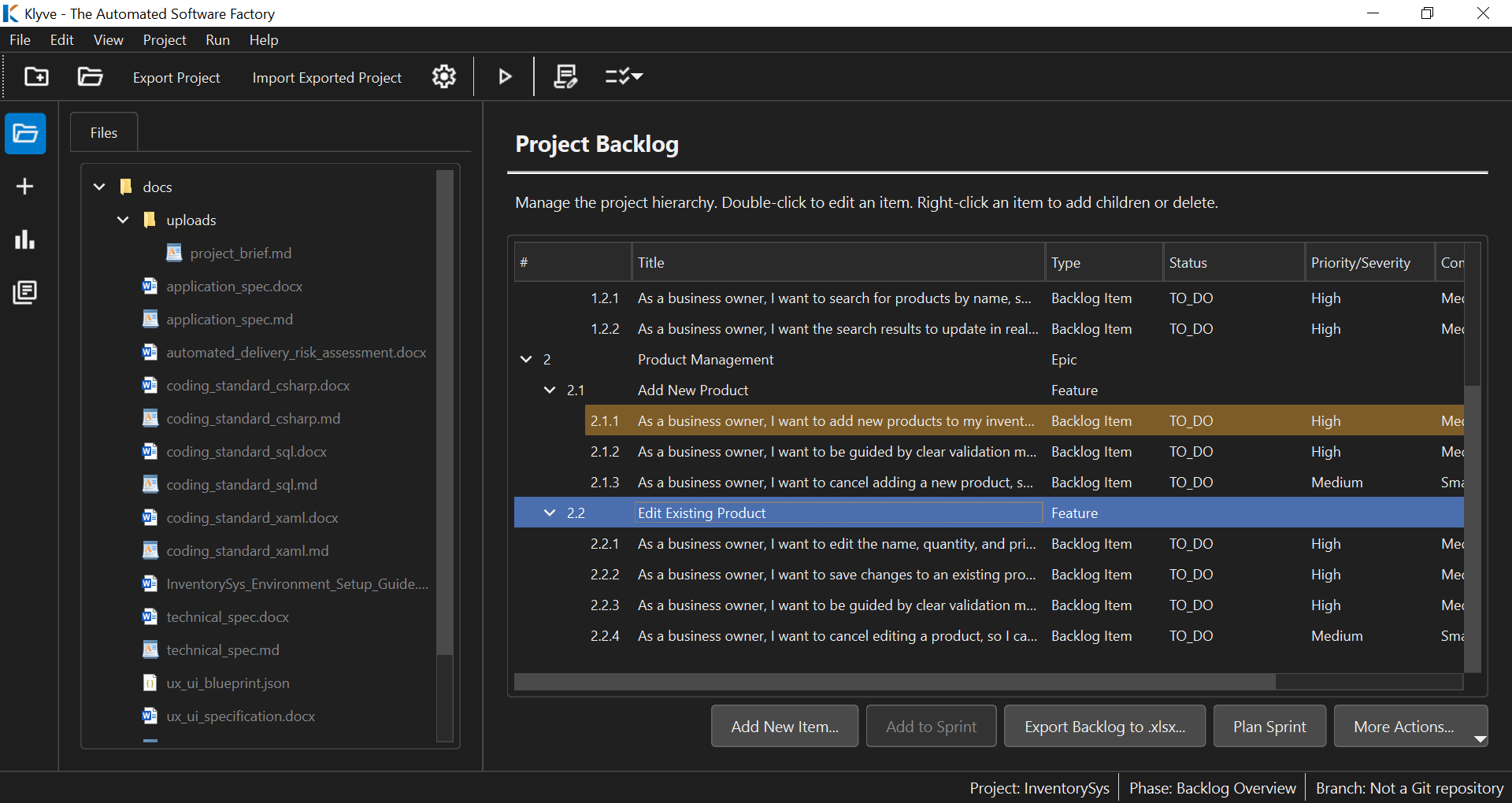Collapse the docs folder in the file tree

click(x=98, y=187)
